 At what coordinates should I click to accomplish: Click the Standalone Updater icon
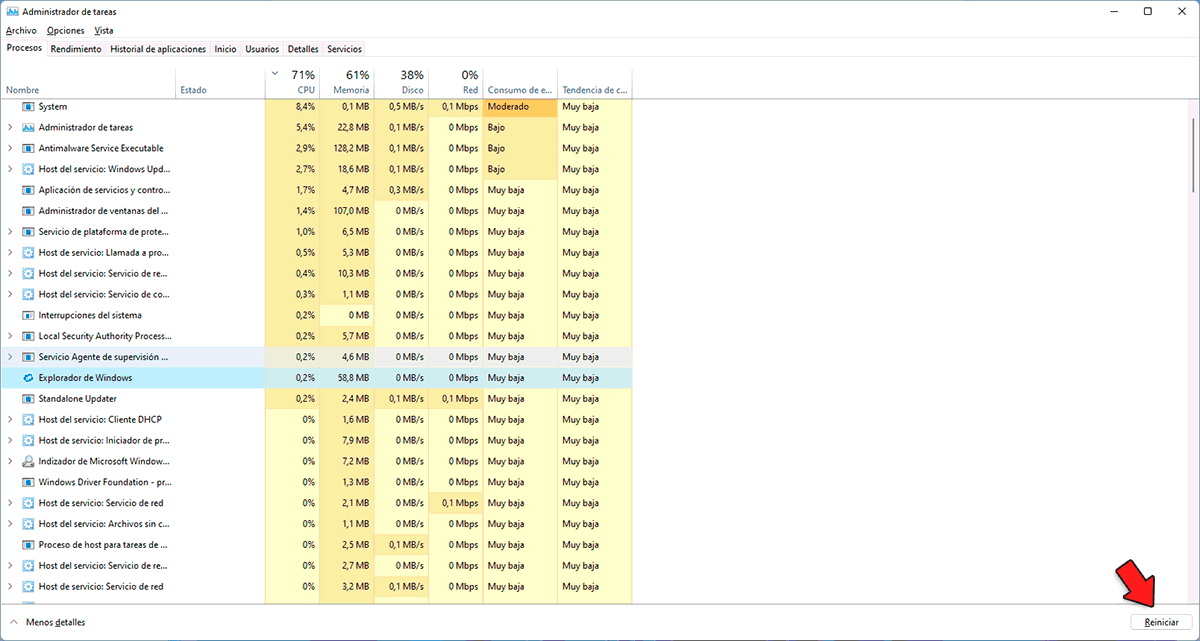pyautogui.click(x=28, y=398)
